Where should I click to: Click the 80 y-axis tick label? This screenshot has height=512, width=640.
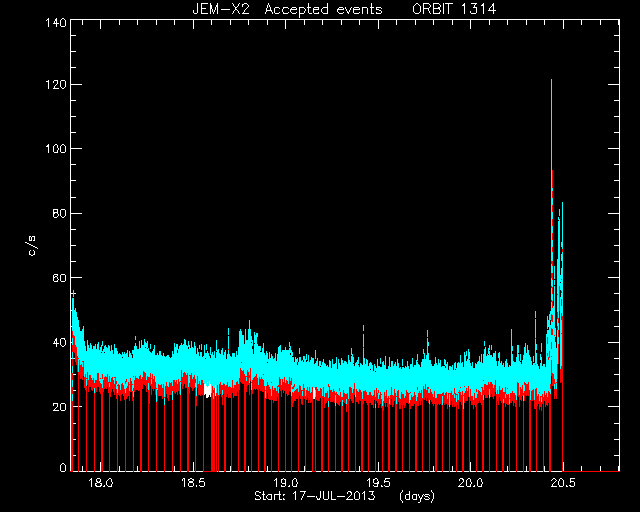coord(59,214)
